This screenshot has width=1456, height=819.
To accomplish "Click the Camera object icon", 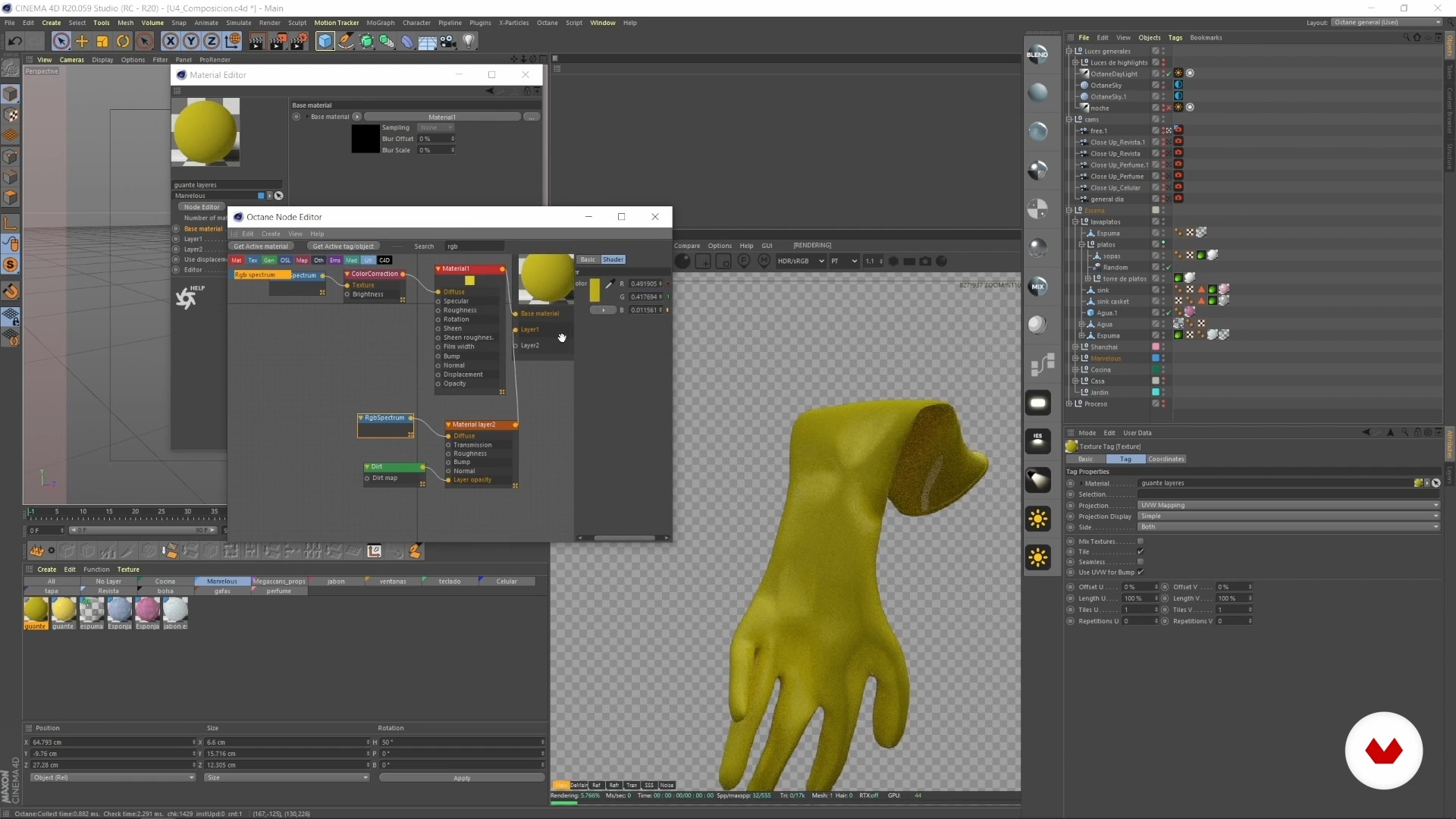I will (448, 42).
